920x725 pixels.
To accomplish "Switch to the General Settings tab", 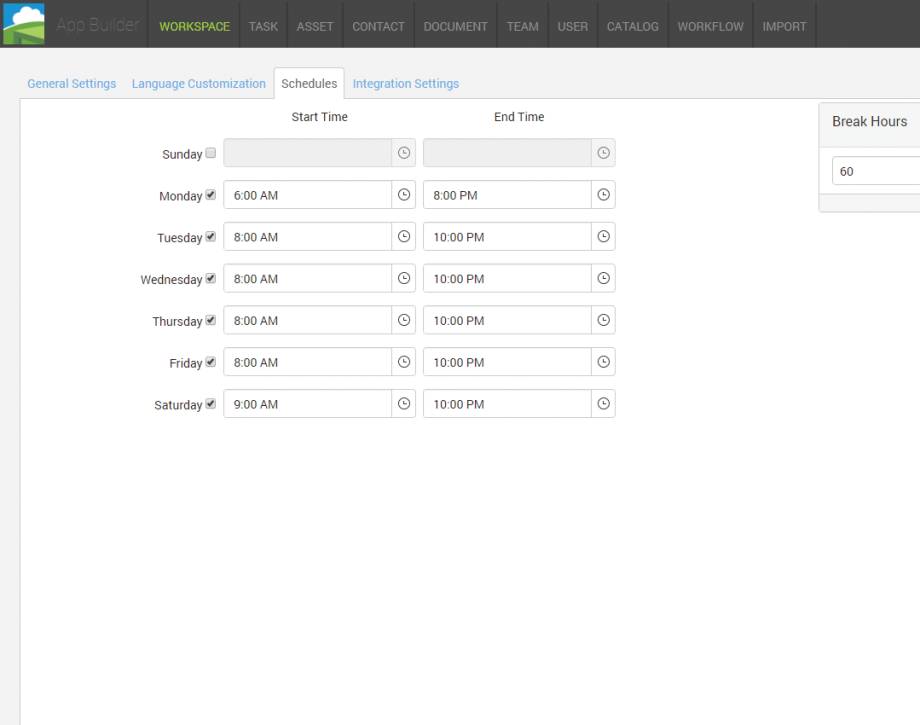I will coord(71,83).
